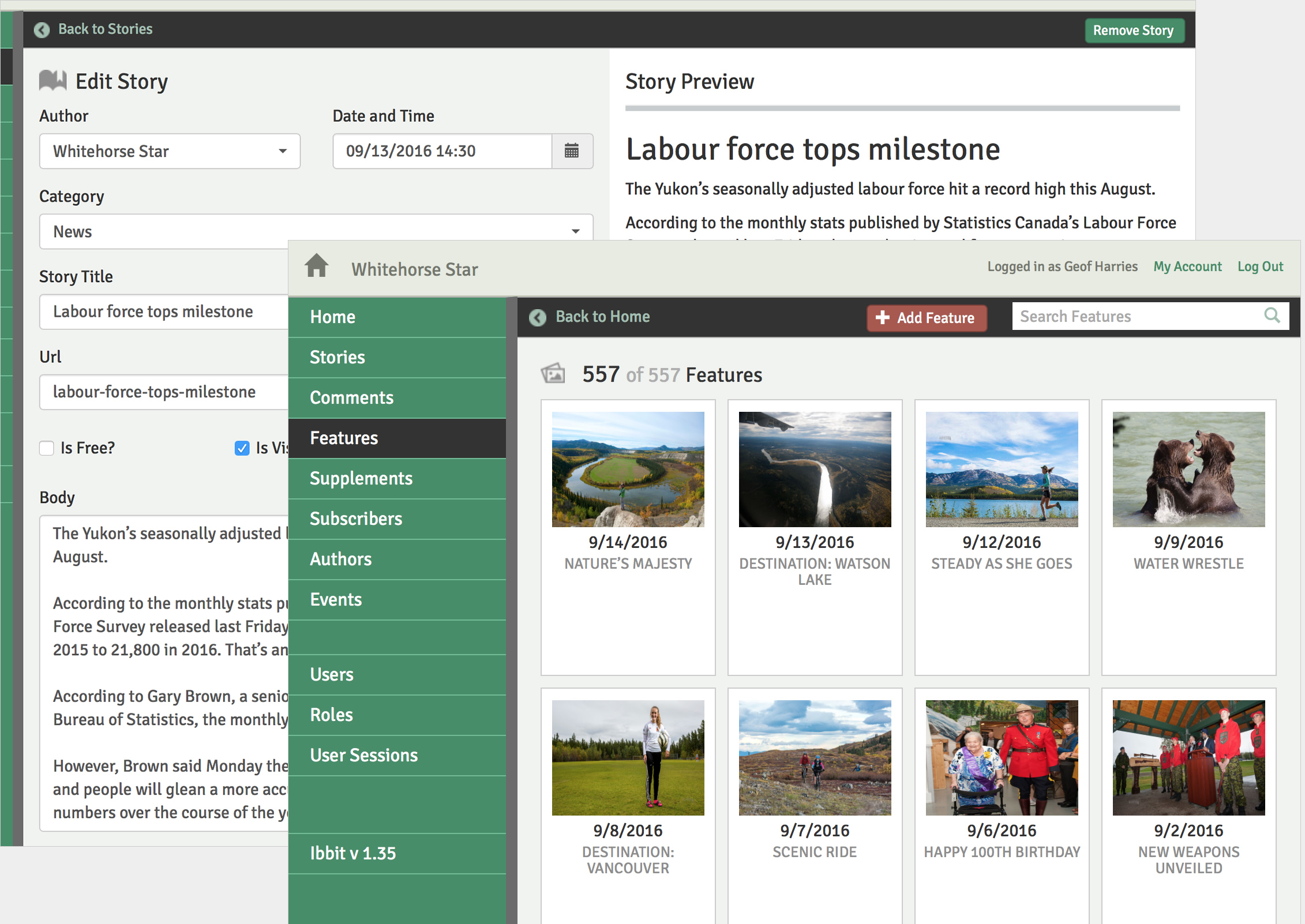Click into the Story Title input field
Screen dimensions: 1305x924
(x=164, y=312)
